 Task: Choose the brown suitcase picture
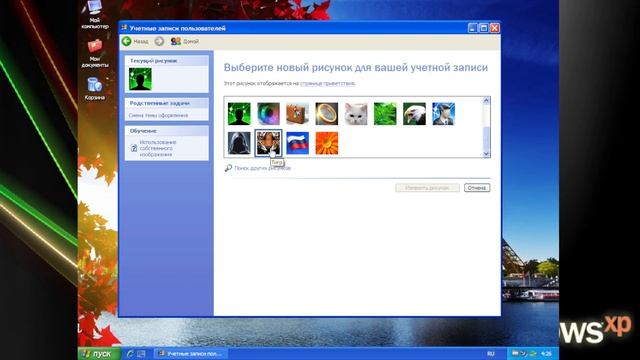tap(298, 113)
